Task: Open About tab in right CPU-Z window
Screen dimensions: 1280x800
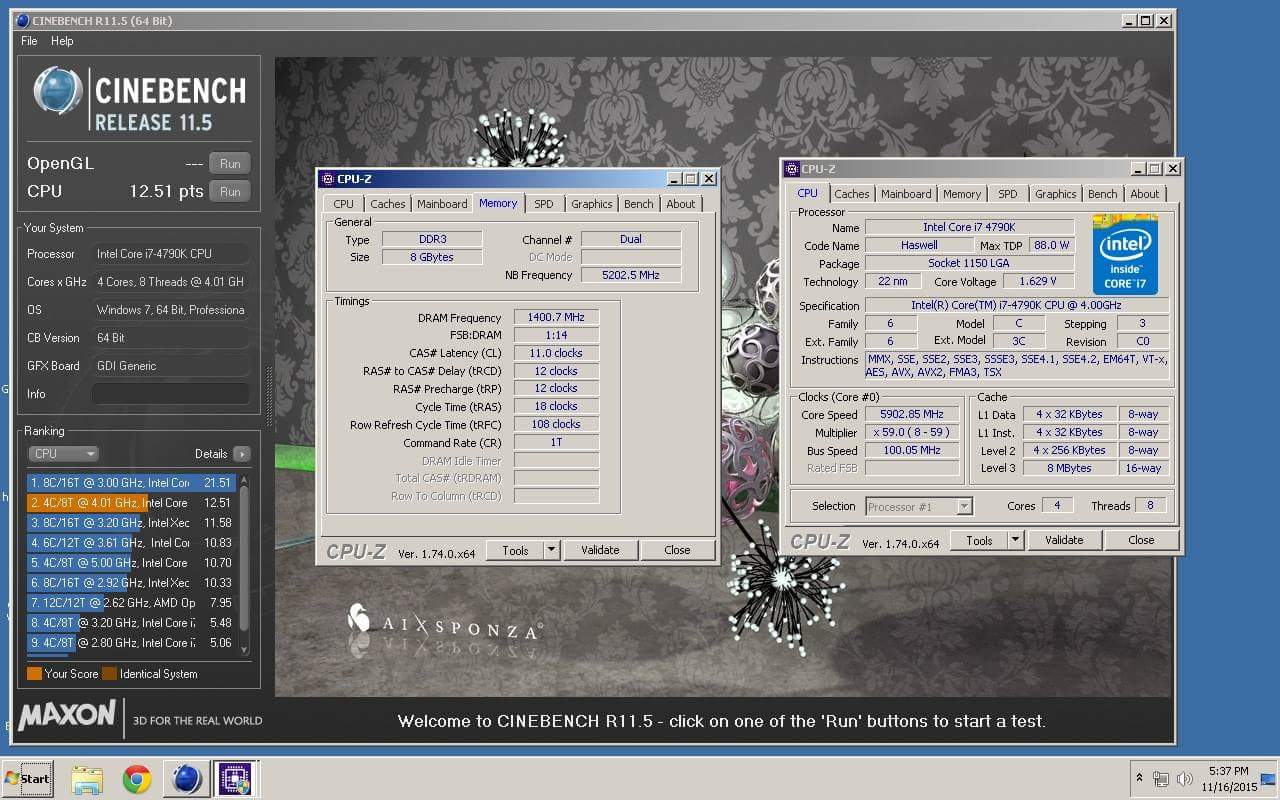Action: [x=1145, y=194]
